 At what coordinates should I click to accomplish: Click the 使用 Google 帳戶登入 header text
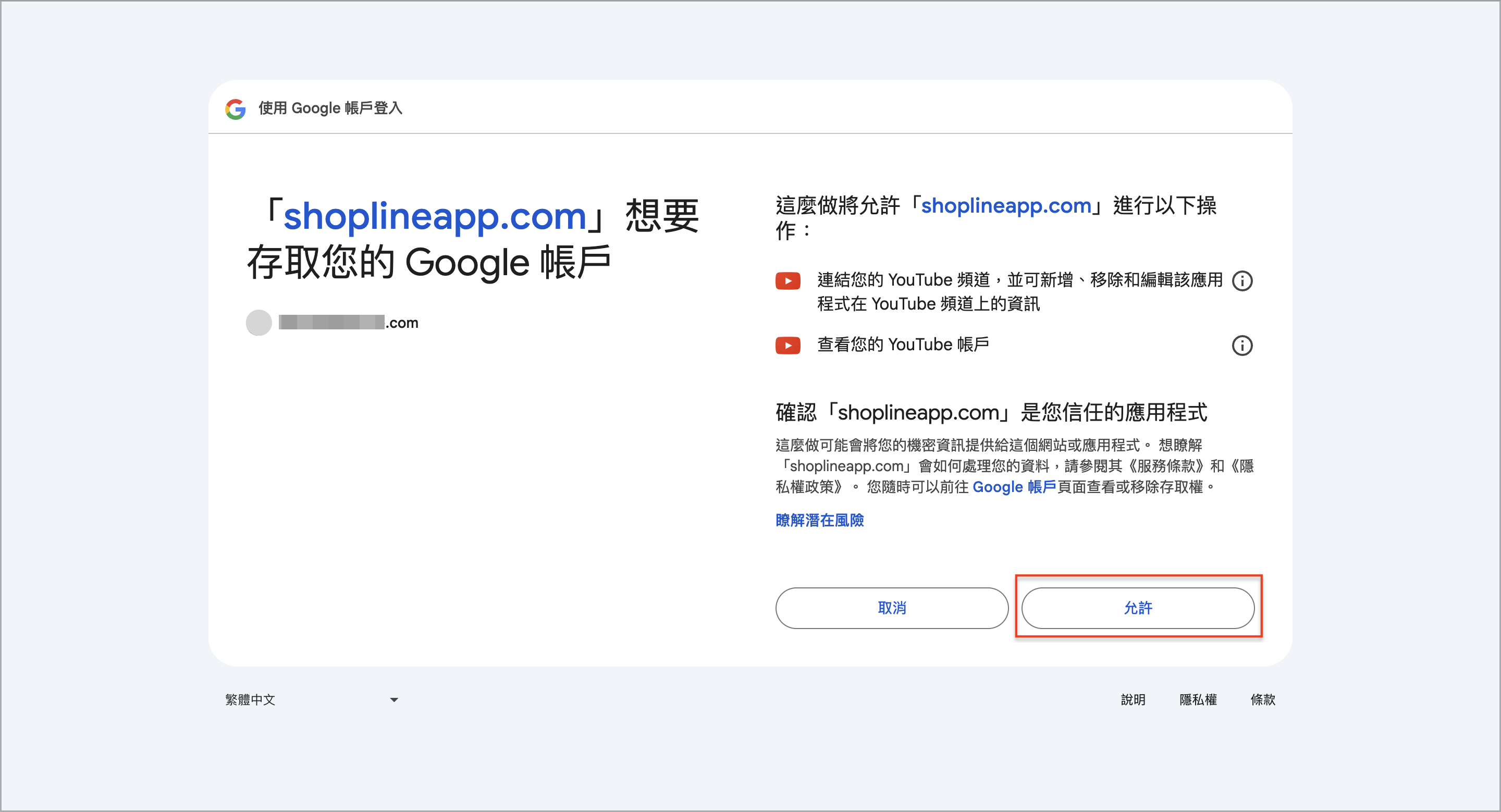[x=330, y=108]
